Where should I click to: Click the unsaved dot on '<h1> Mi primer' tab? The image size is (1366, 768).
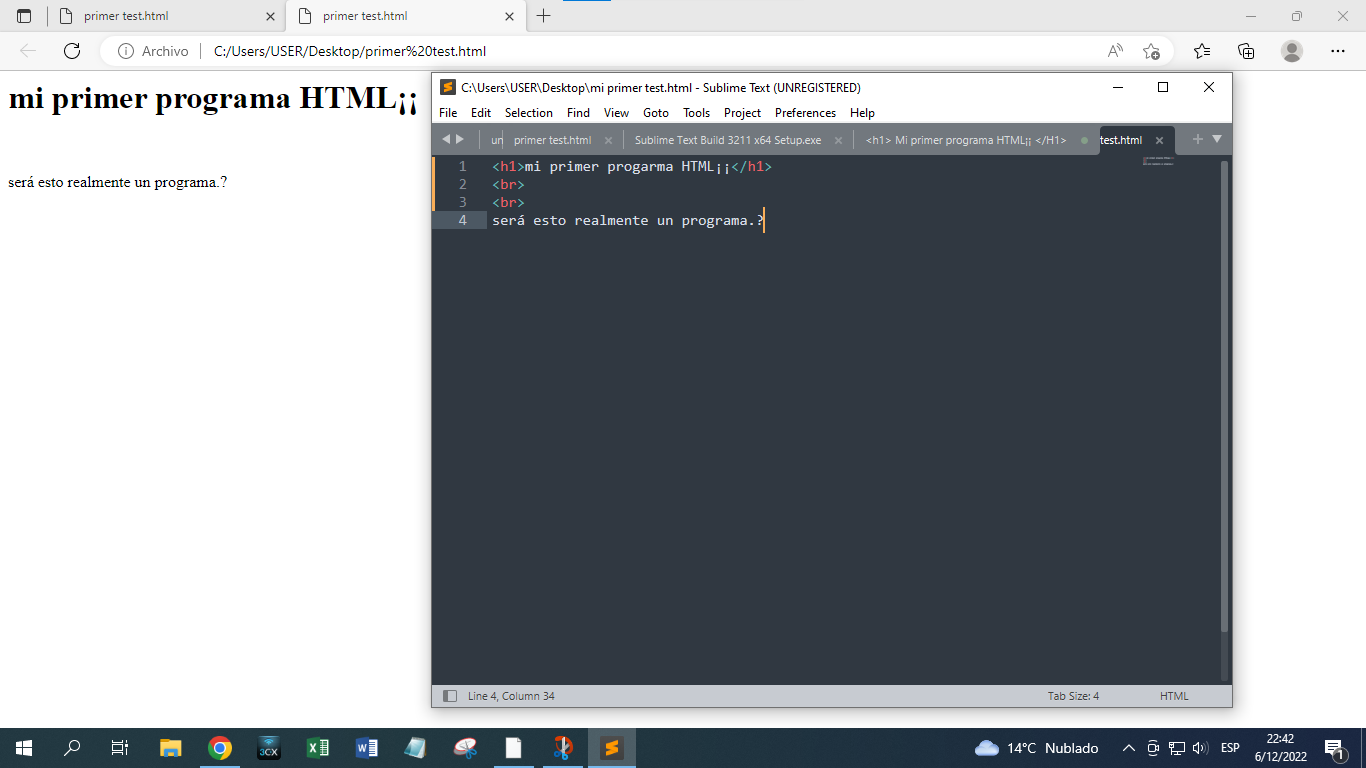[x=1084, y=140]
